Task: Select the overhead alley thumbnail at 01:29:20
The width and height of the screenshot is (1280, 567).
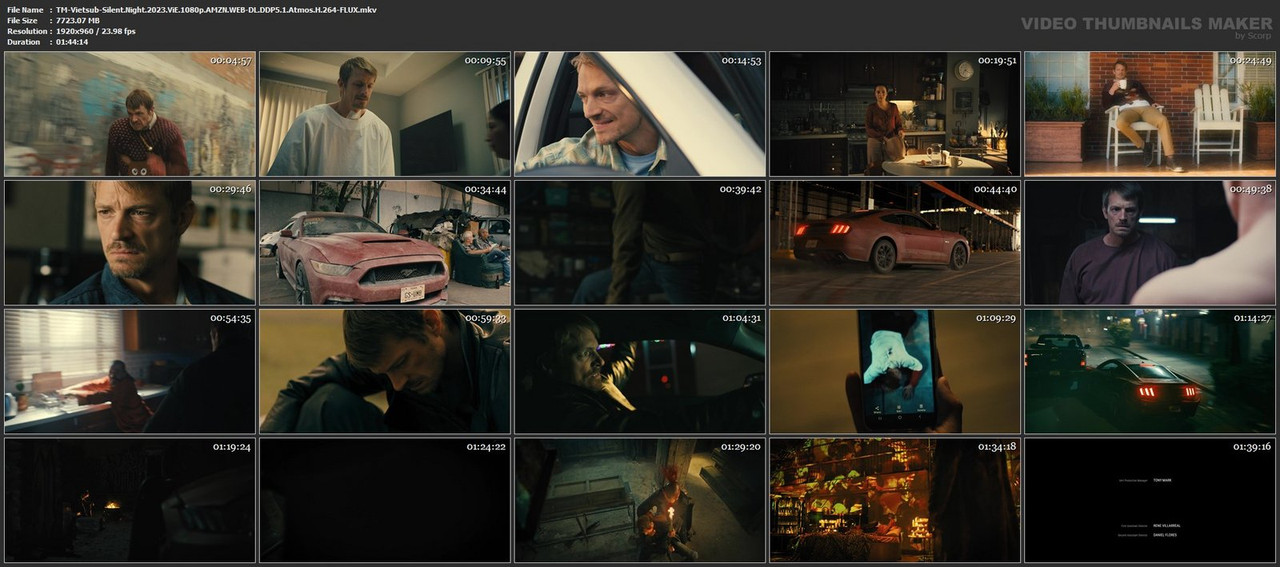Action: 640,500
